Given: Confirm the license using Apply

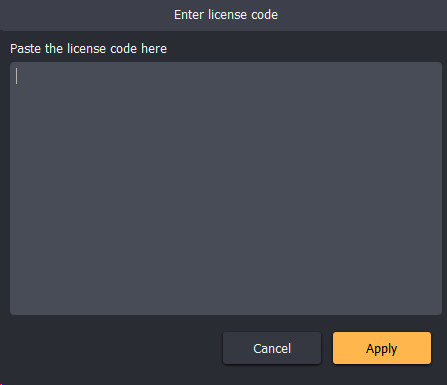Looking at the screenshot, I should click(382, 348).
